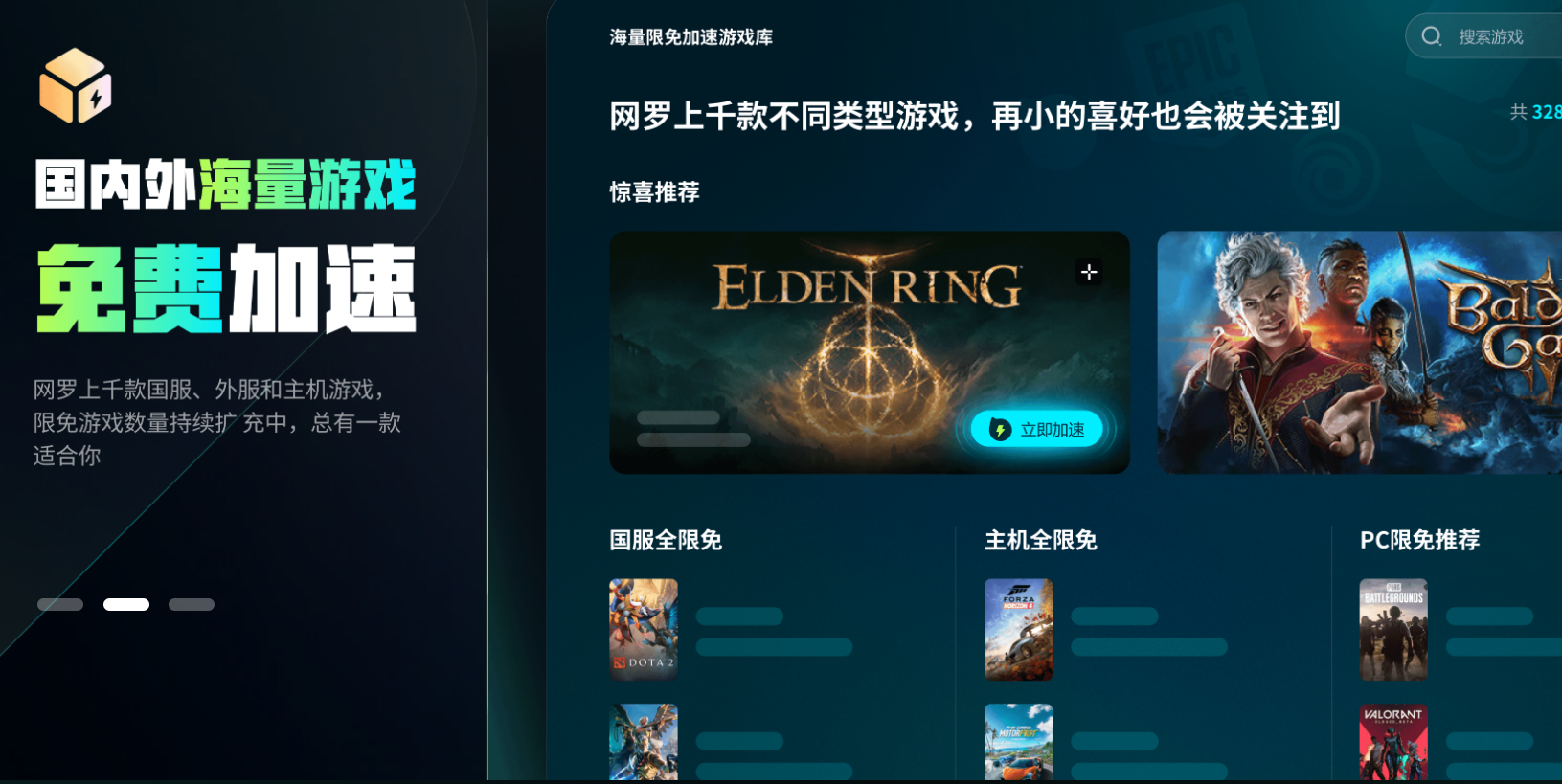Open the Valorant game cover

[x=1393, y=743]
